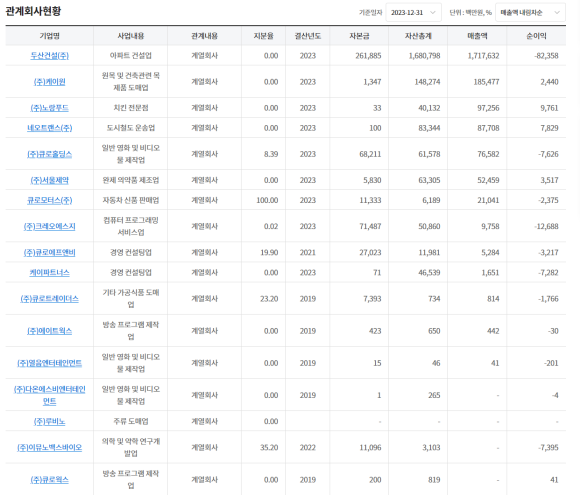Click the 관계회사현황 page title
580x495 pixels.
(x=33, y=11)
